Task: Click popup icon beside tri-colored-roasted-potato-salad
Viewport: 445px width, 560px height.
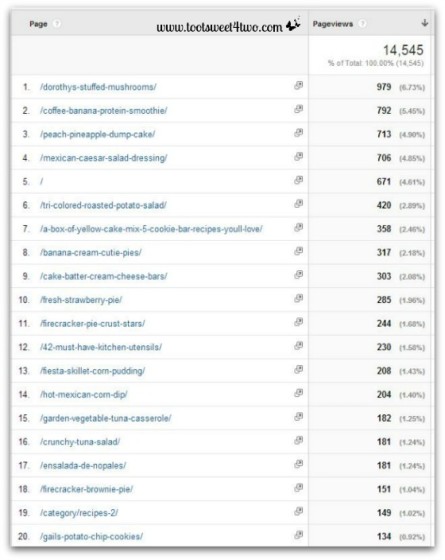Action: [299, 204]
